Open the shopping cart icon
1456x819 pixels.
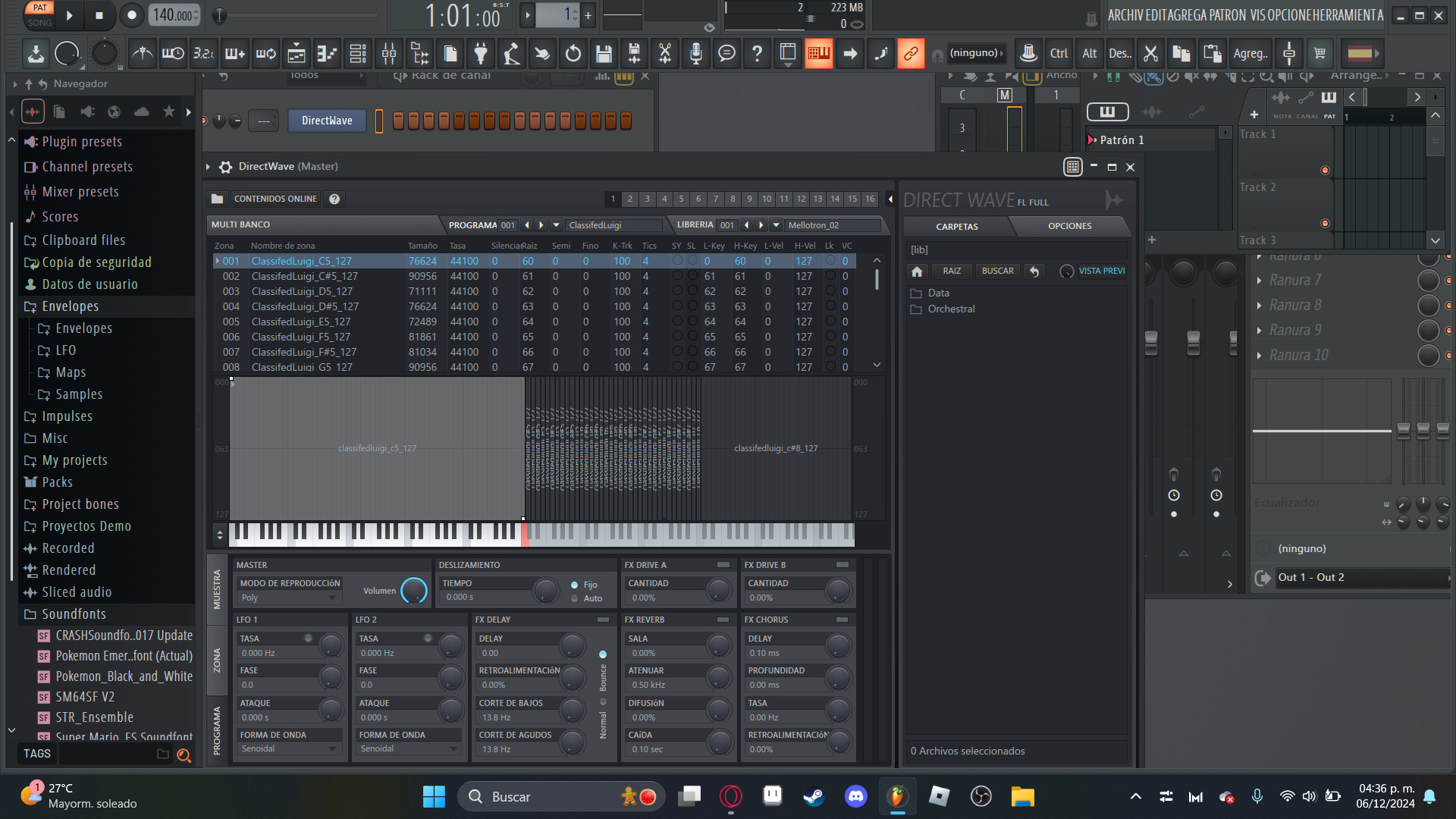pos(1320,54)
